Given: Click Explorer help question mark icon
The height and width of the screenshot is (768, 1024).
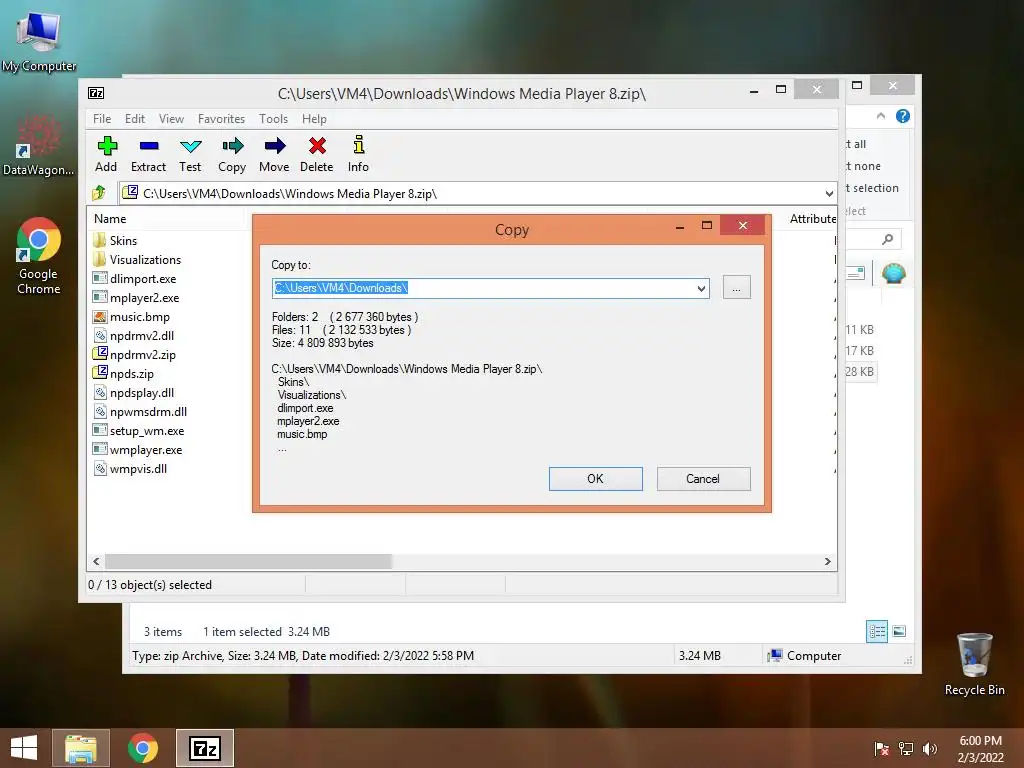Looking at the screenshot, I should (903, 116).
